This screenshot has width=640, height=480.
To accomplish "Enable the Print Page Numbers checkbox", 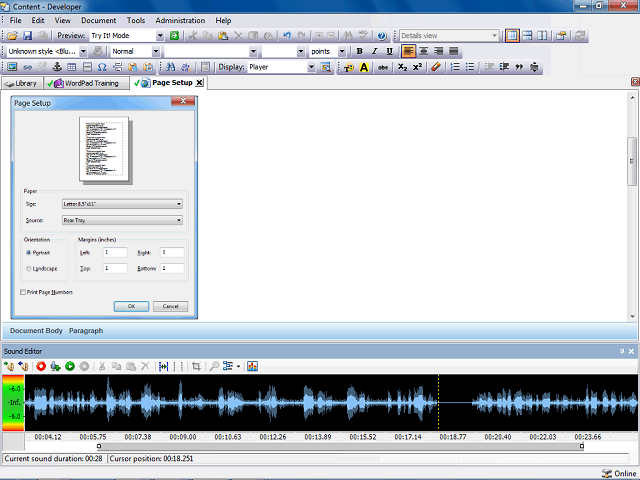I will (x=23, y=292).
